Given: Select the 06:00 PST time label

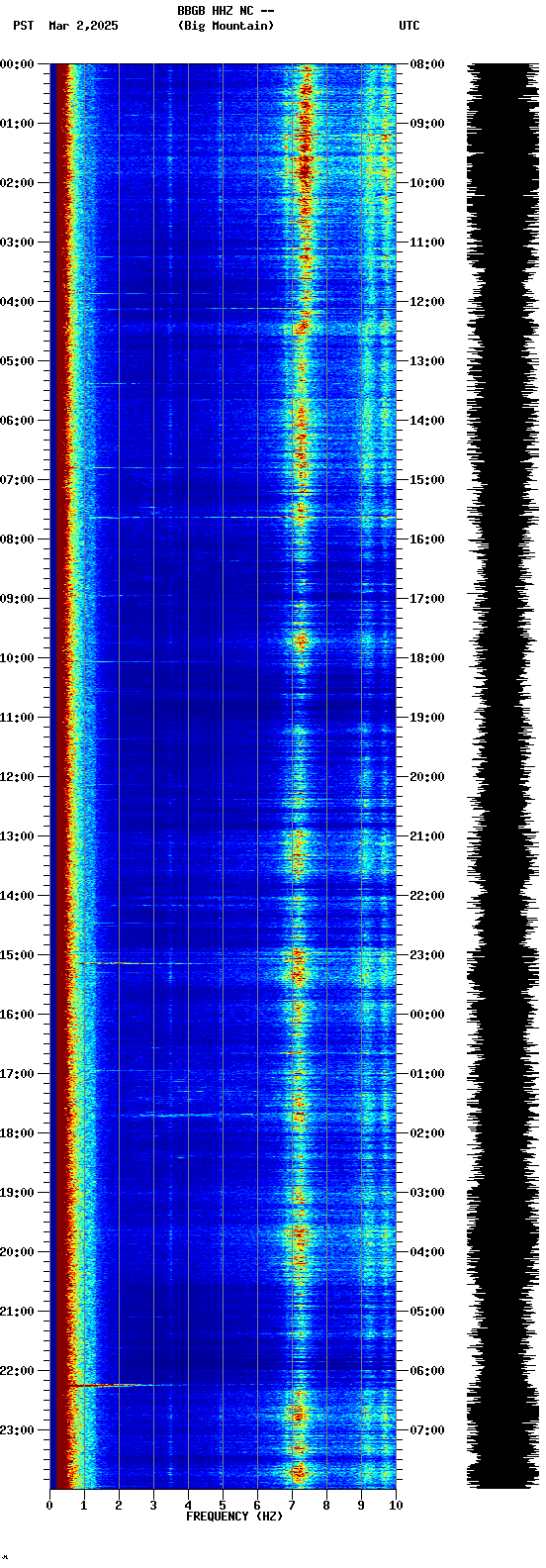Looking at the screenshot, I should coord(18,421).
